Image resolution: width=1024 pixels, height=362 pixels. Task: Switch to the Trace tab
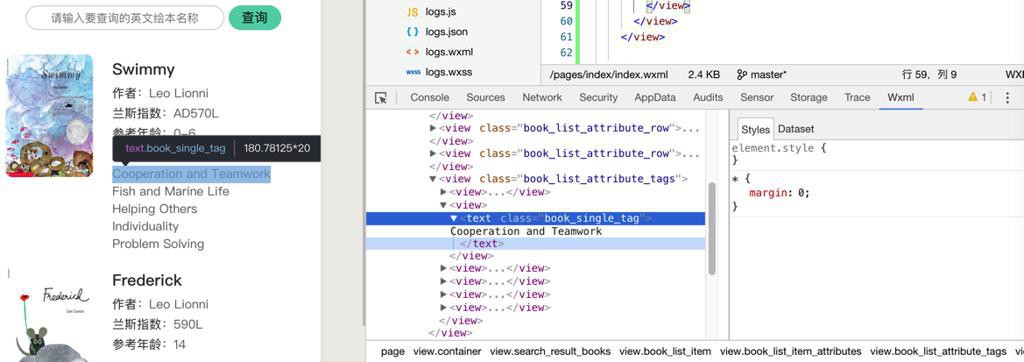(x=857, y=97)
